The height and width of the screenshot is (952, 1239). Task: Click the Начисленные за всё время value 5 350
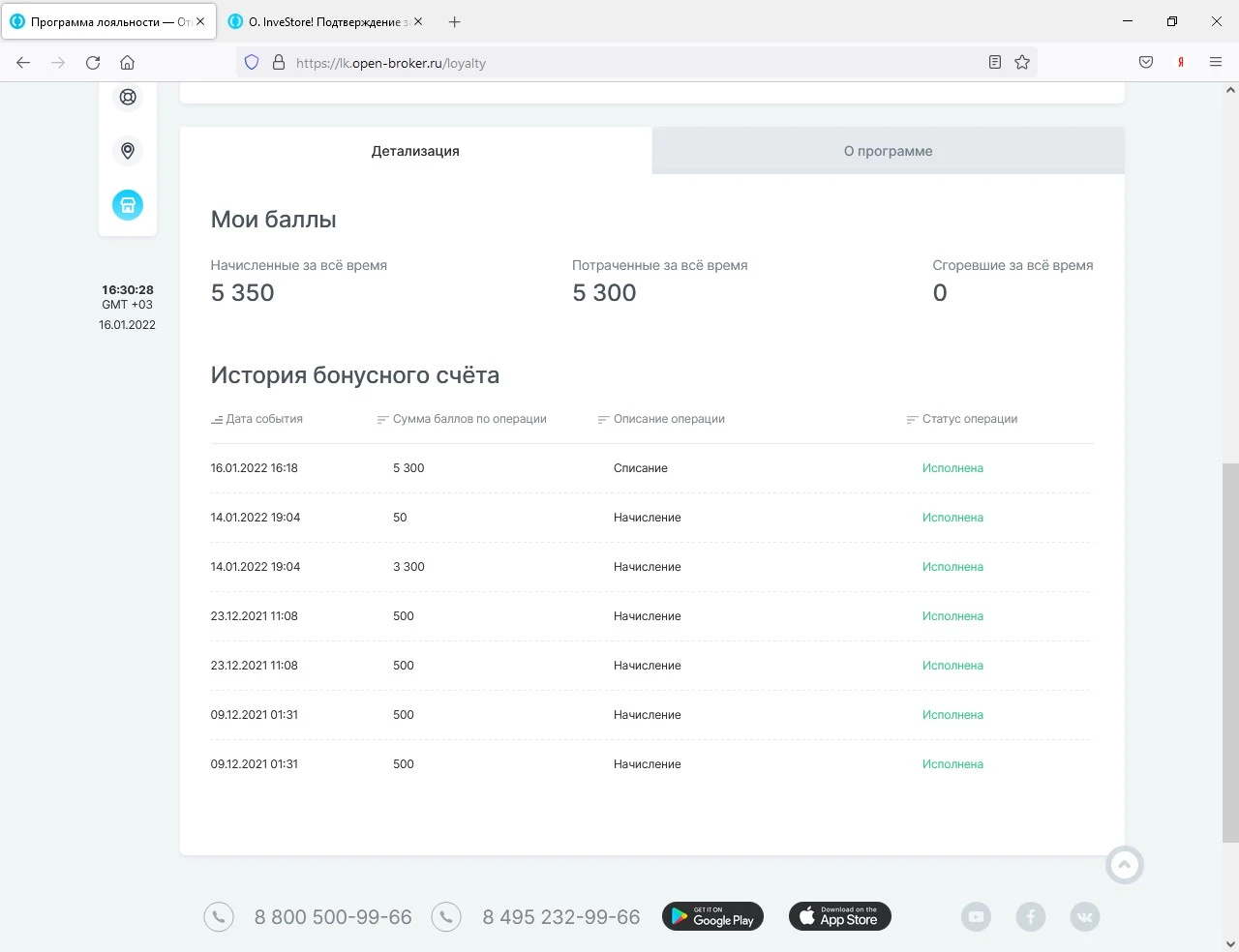click(243, 293)
